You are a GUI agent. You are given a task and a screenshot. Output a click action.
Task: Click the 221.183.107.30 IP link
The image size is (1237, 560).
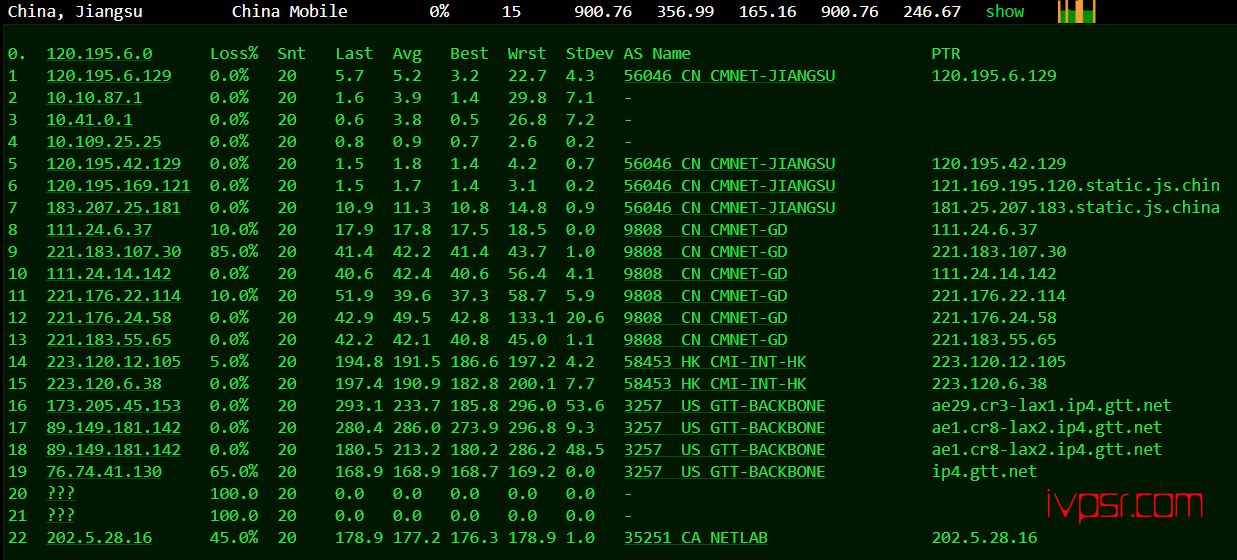(114, 252)
